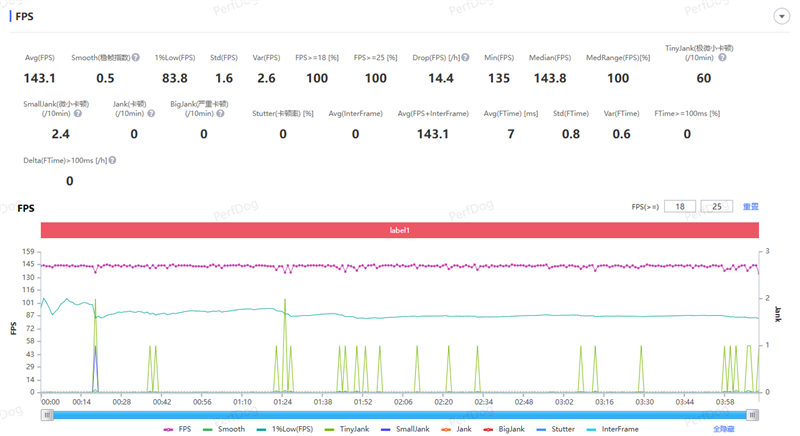
Task: Click help icon beside SmallJank (/10min)
Action: pos(78,114)
